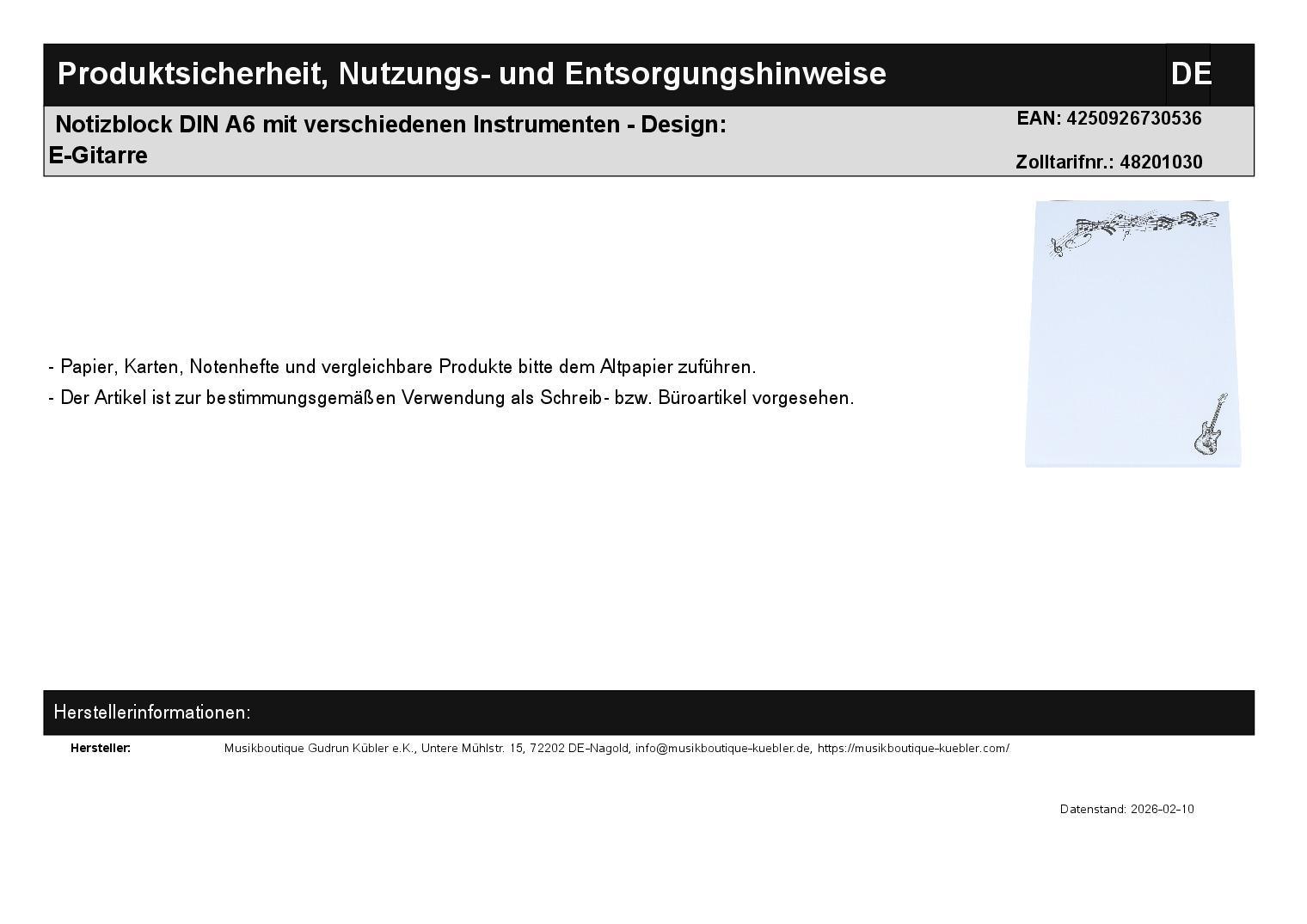Click the word Entsorgungshinweise in the header
Image resolution: width=1307 pixels, height=924 pixels.
[725, 74]
